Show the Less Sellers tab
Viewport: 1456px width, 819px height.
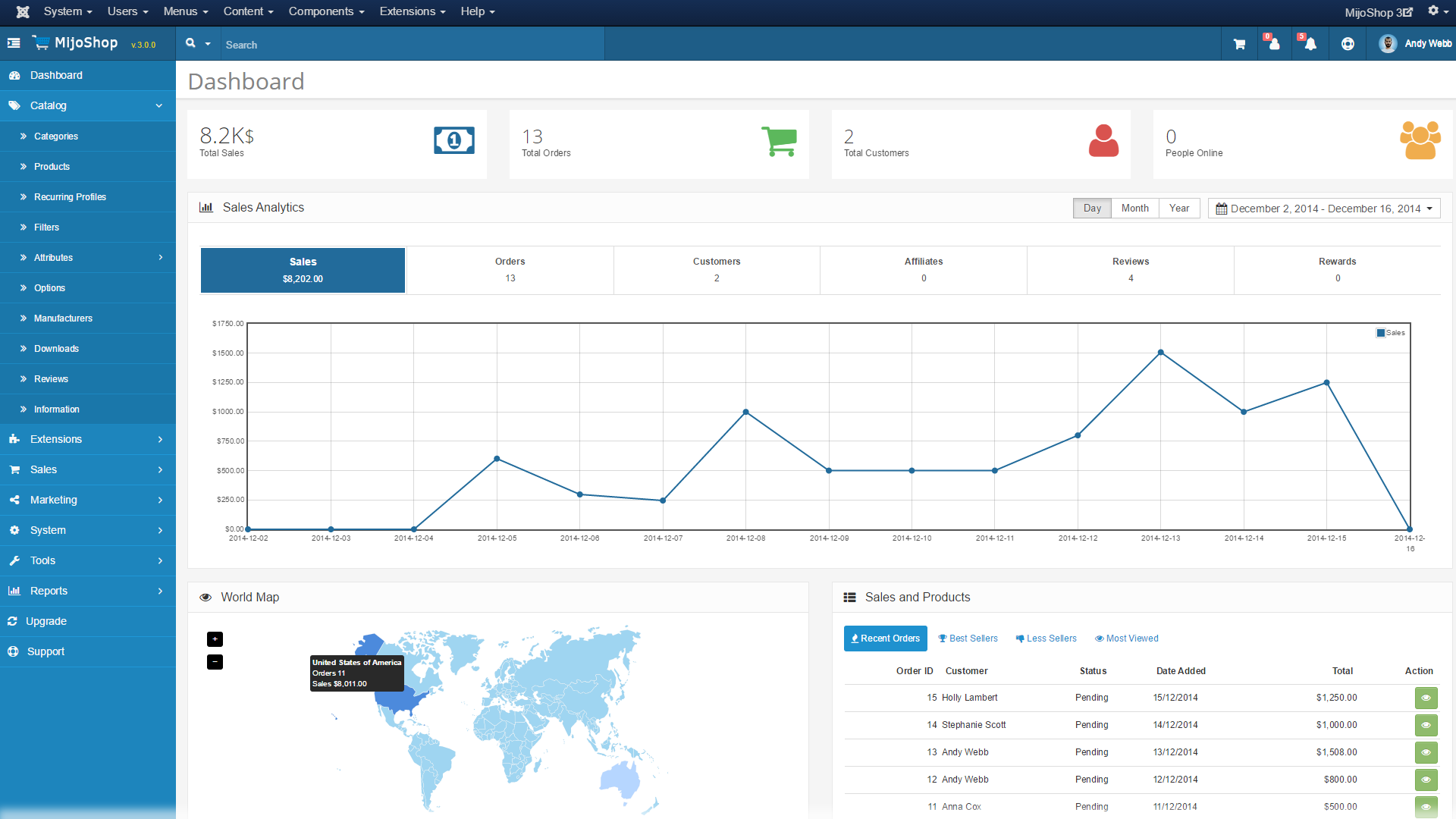tap(1046, 639)
